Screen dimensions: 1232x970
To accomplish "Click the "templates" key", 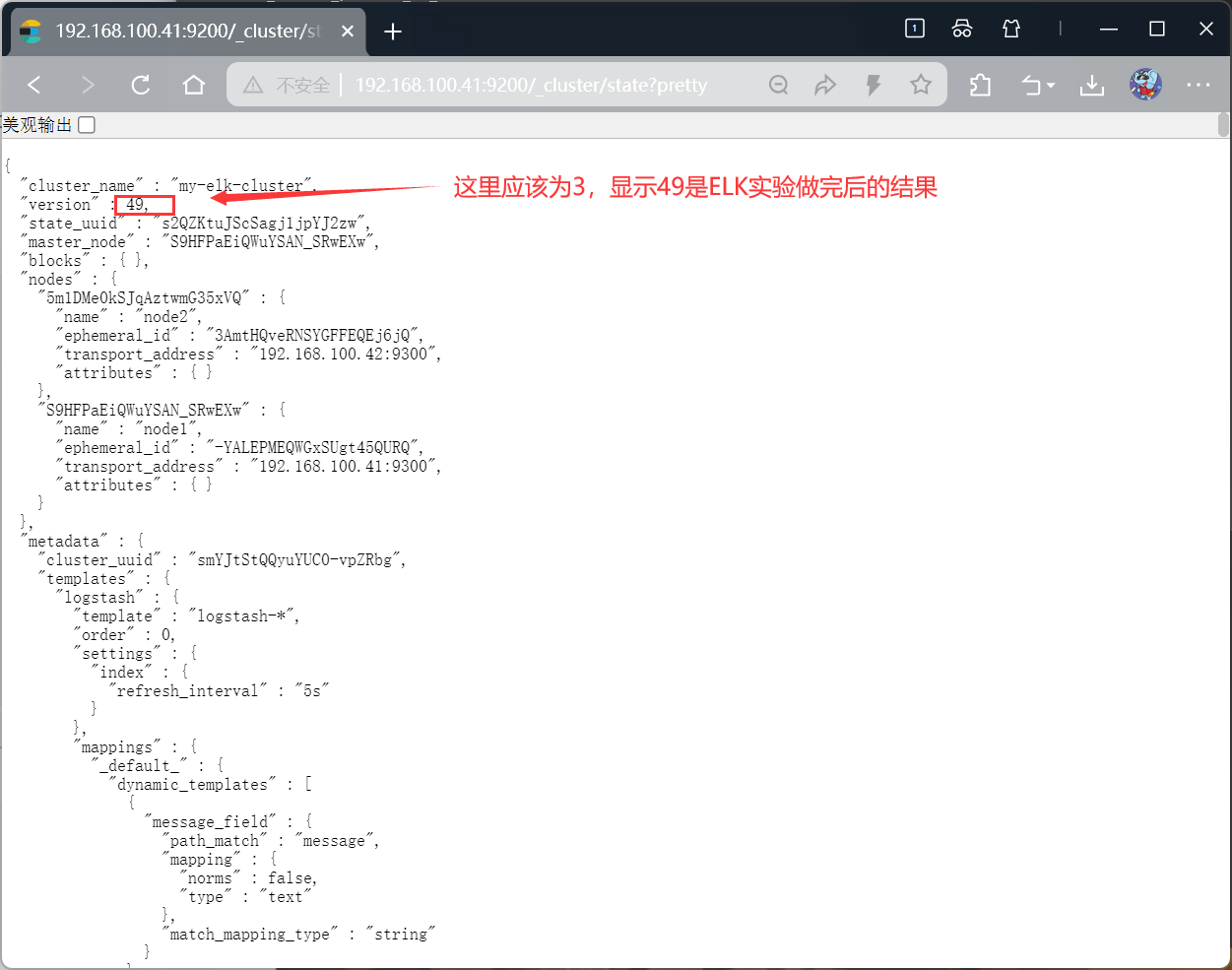I will tap(87, 579).
